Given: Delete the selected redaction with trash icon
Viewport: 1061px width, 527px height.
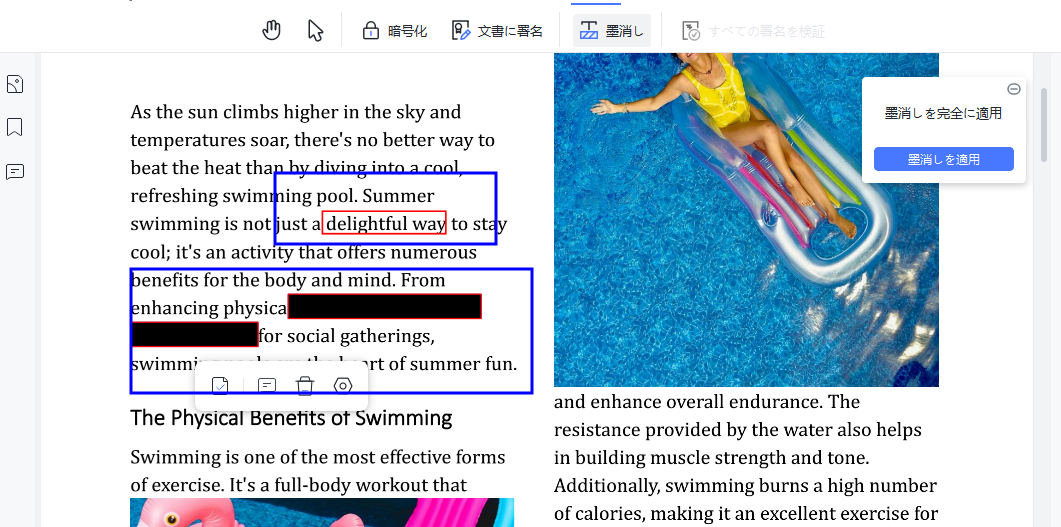Looking at the screenshot, I should coord(306,385).
